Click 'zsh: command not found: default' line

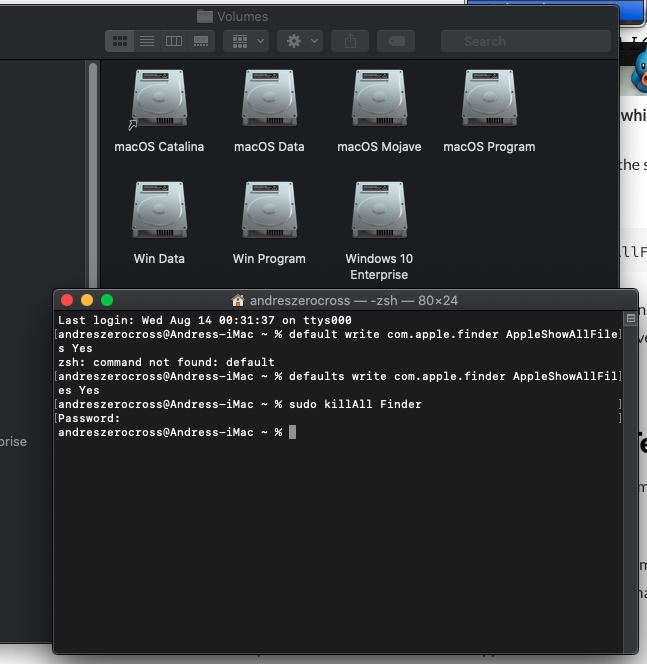point(166,362)
